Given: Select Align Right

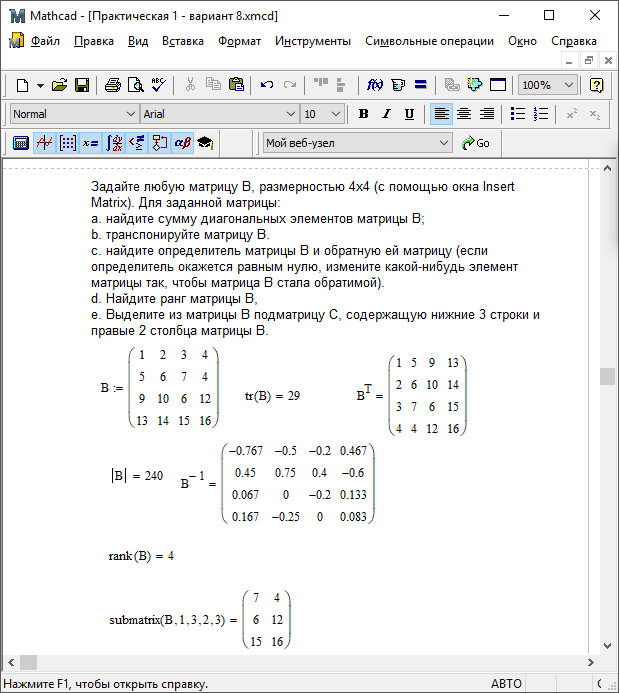Looking at the screenshot, I should [487, 114].
